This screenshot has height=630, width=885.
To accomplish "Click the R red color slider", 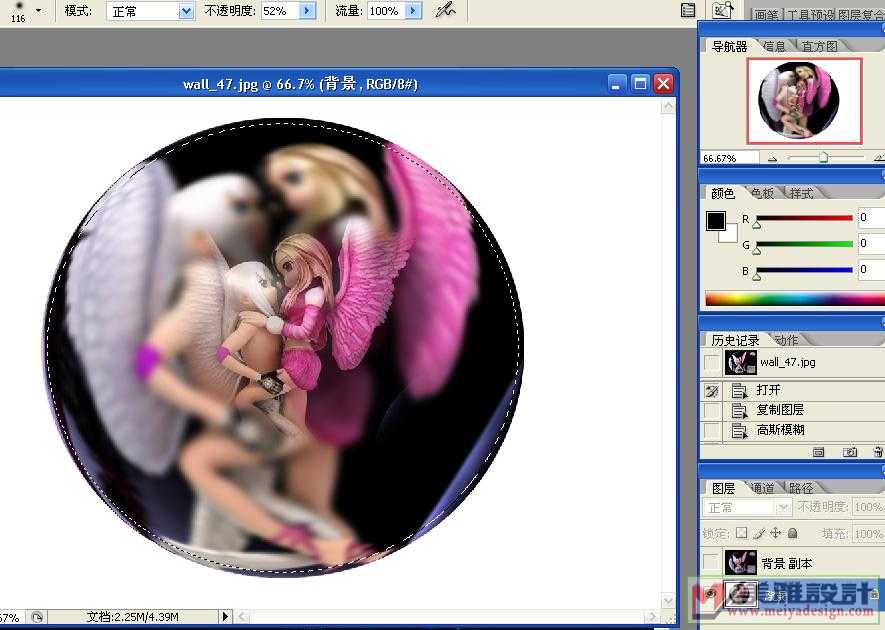I will [804, 218].
